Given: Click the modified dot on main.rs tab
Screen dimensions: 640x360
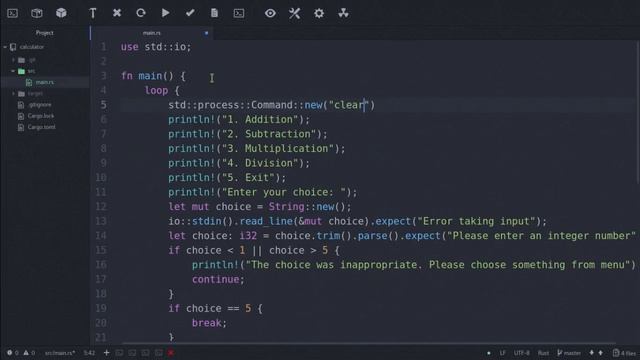Looking at the screenshot, I should 206,33.
